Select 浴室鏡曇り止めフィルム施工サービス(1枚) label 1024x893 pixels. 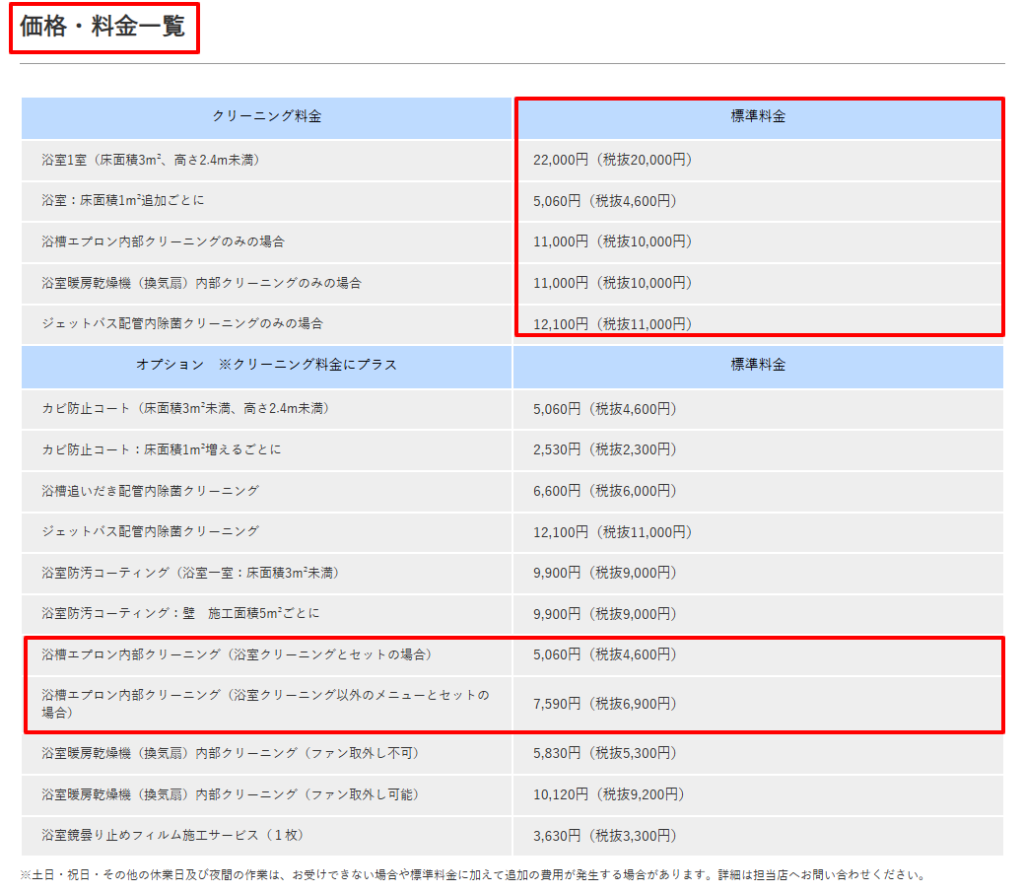173,835
